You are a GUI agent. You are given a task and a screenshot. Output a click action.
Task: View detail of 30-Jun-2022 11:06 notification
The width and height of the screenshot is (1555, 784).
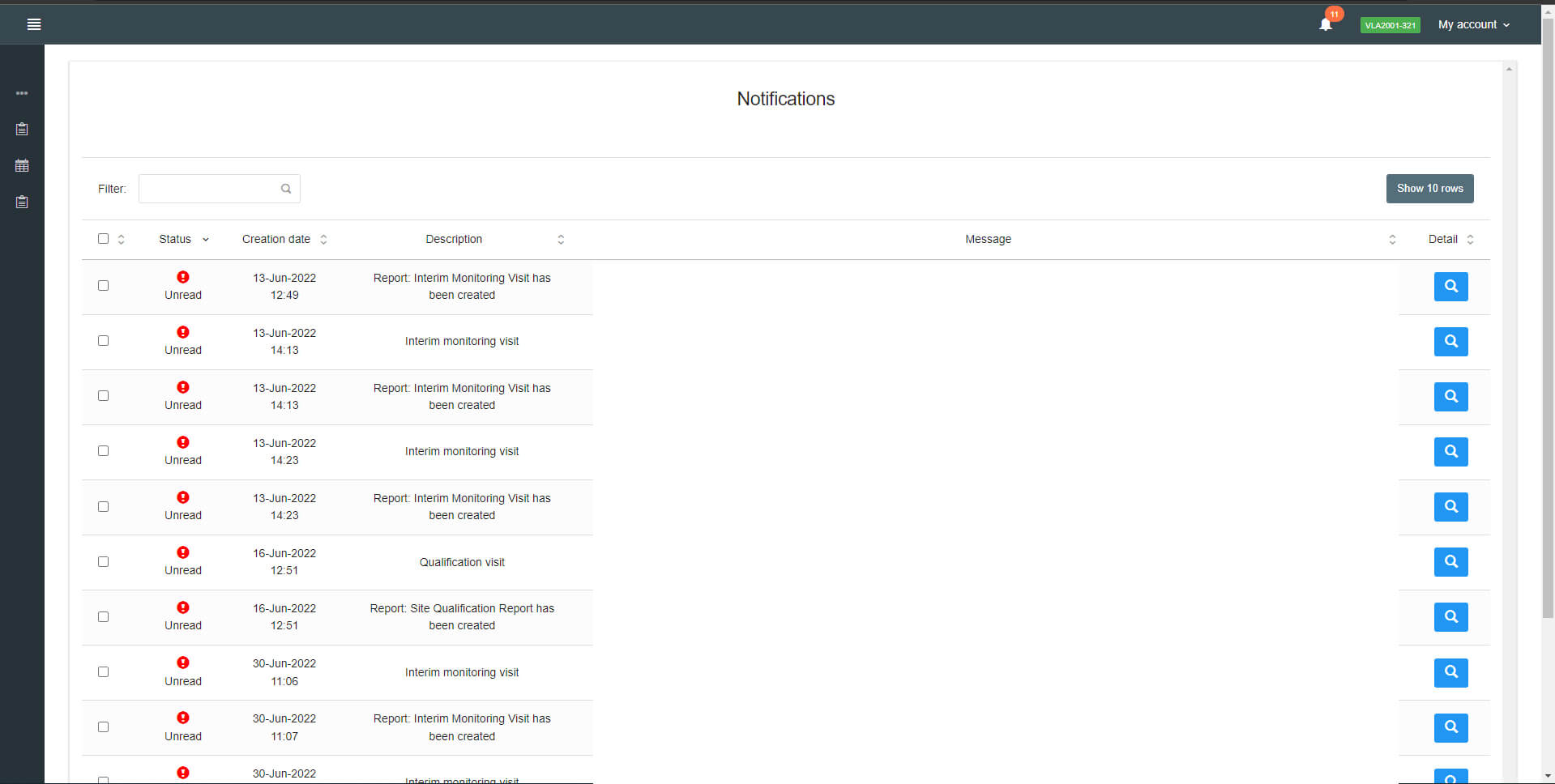(x=1450, y=672)
